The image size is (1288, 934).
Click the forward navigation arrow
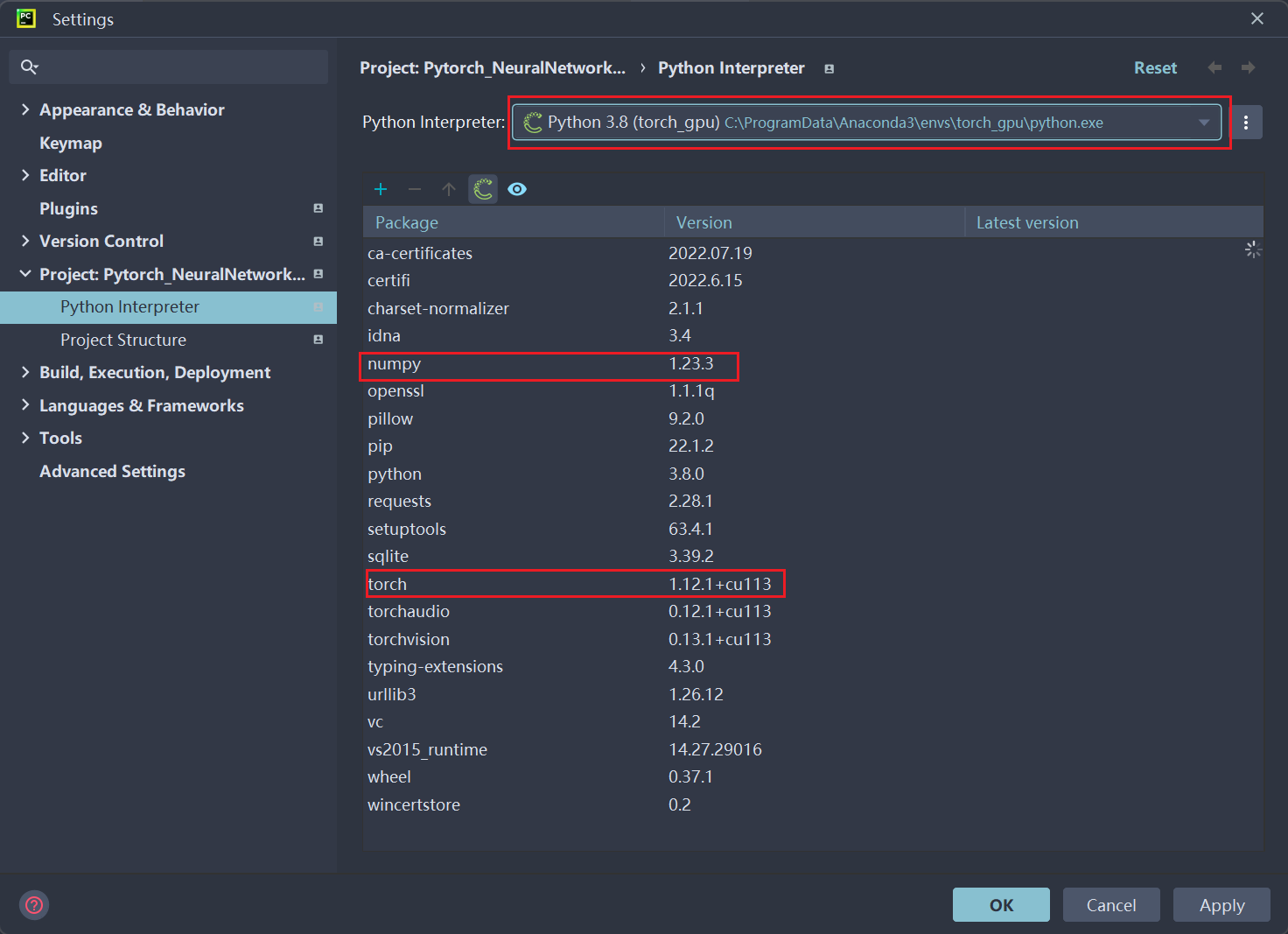[1248, 67]
